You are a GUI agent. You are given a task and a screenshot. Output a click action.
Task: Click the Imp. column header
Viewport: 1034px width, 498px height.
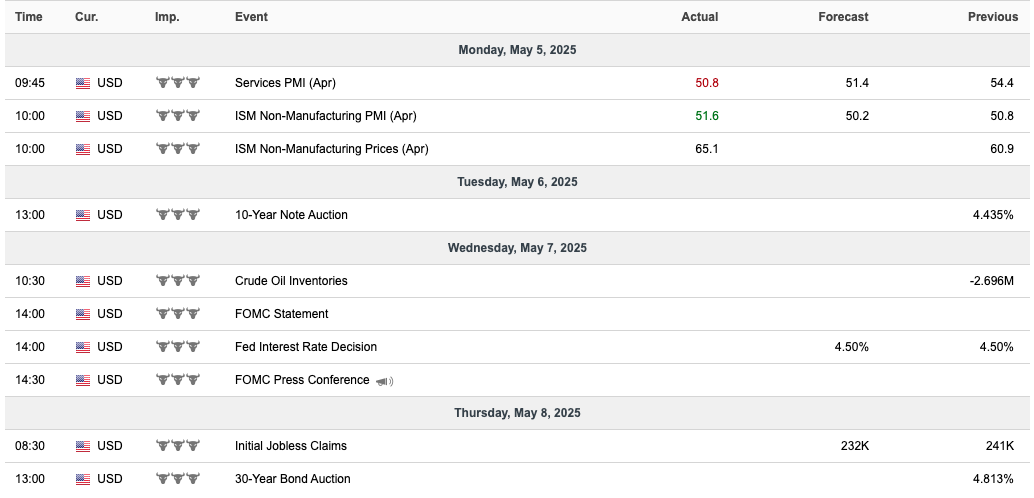[167, 17]
